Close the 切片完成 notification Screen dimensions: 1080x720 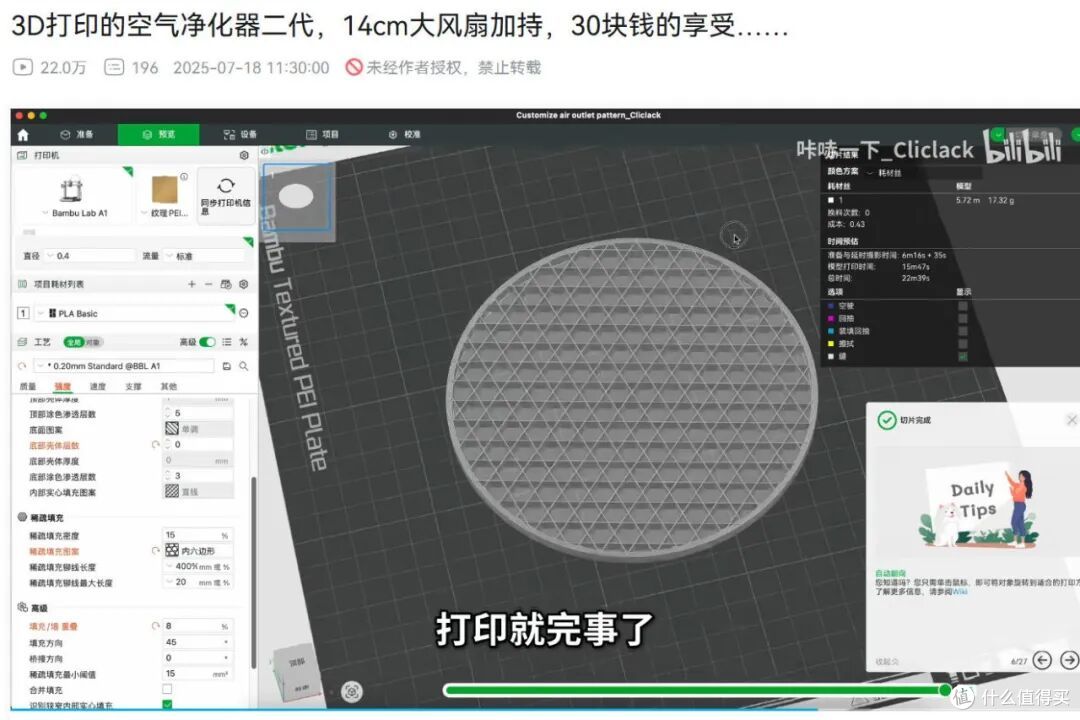point(1072,420)
